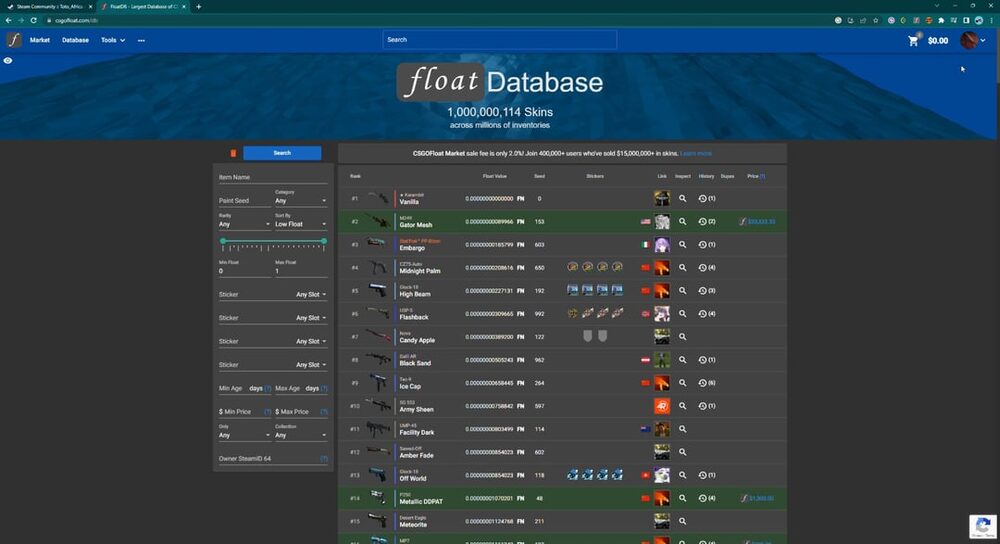Click first sticker on Flashback row
Viewport: 1000px width, 544px height.
[573, 313]
